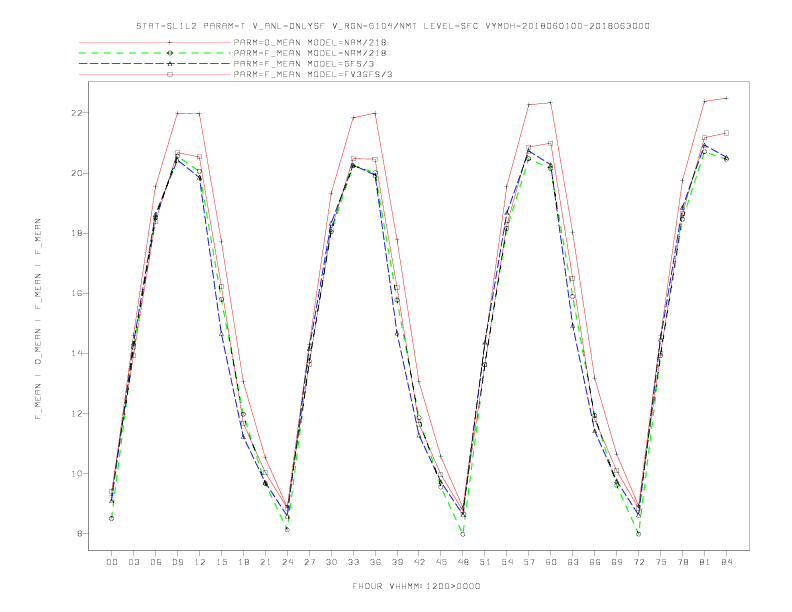Click y-axis tick label 22
The width and height of the screenshot is (792, 612).
77,113
